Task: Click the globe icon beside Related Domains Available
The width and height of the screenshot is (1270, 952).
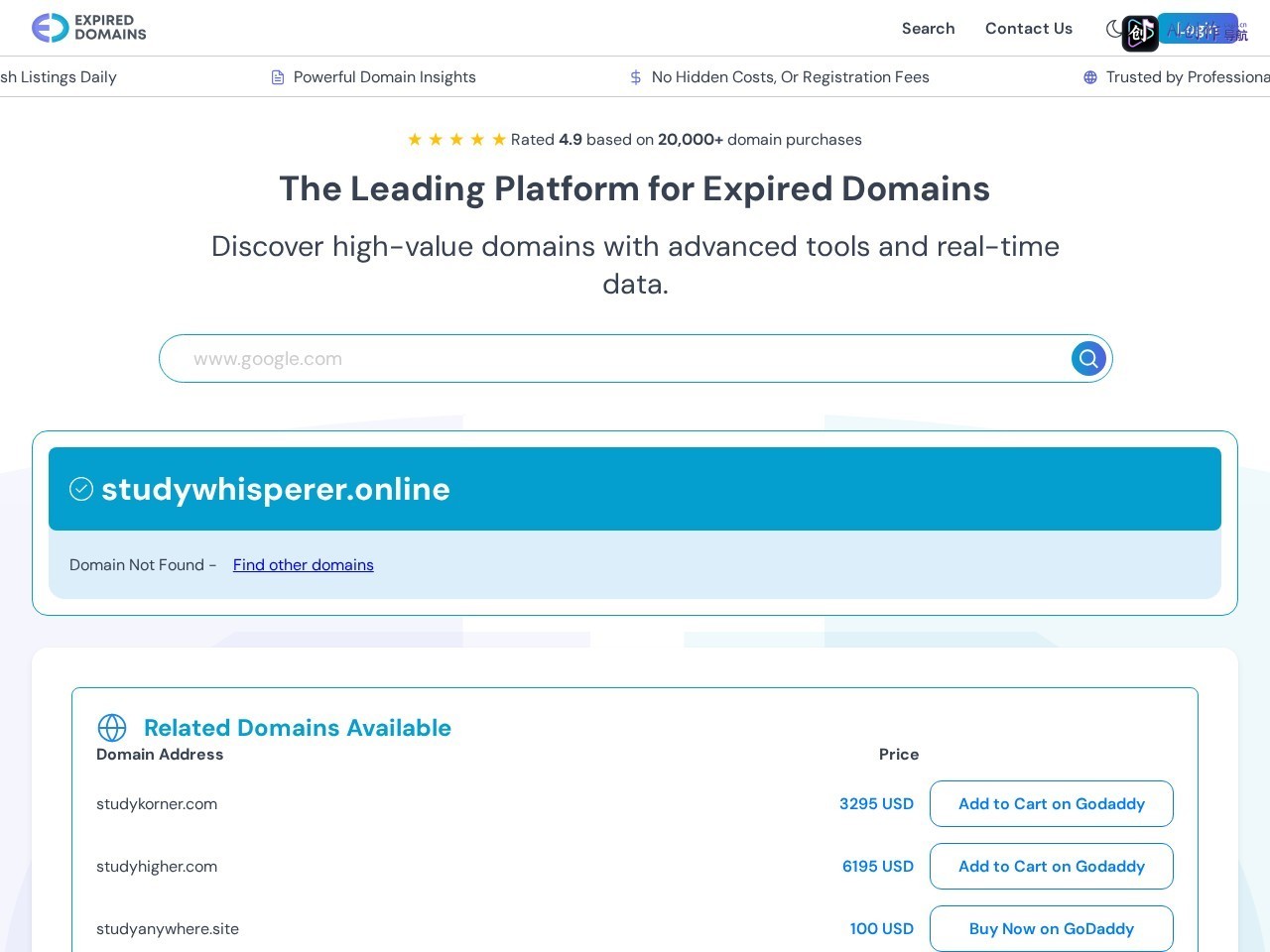Action: (x=112, y=728)
